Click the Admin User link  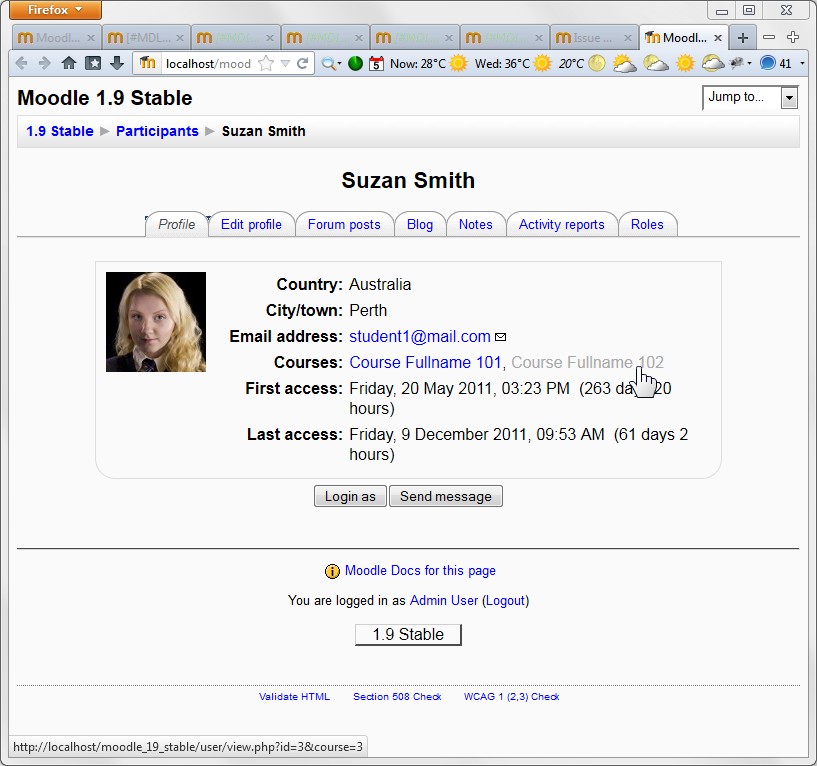click(x=444, y=601)
